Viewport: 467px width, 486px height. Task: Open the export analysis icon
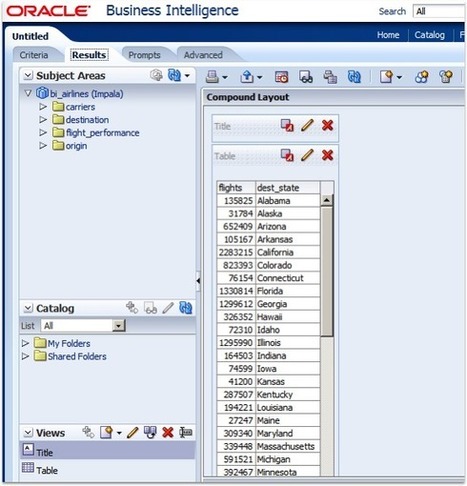point(247,77)
